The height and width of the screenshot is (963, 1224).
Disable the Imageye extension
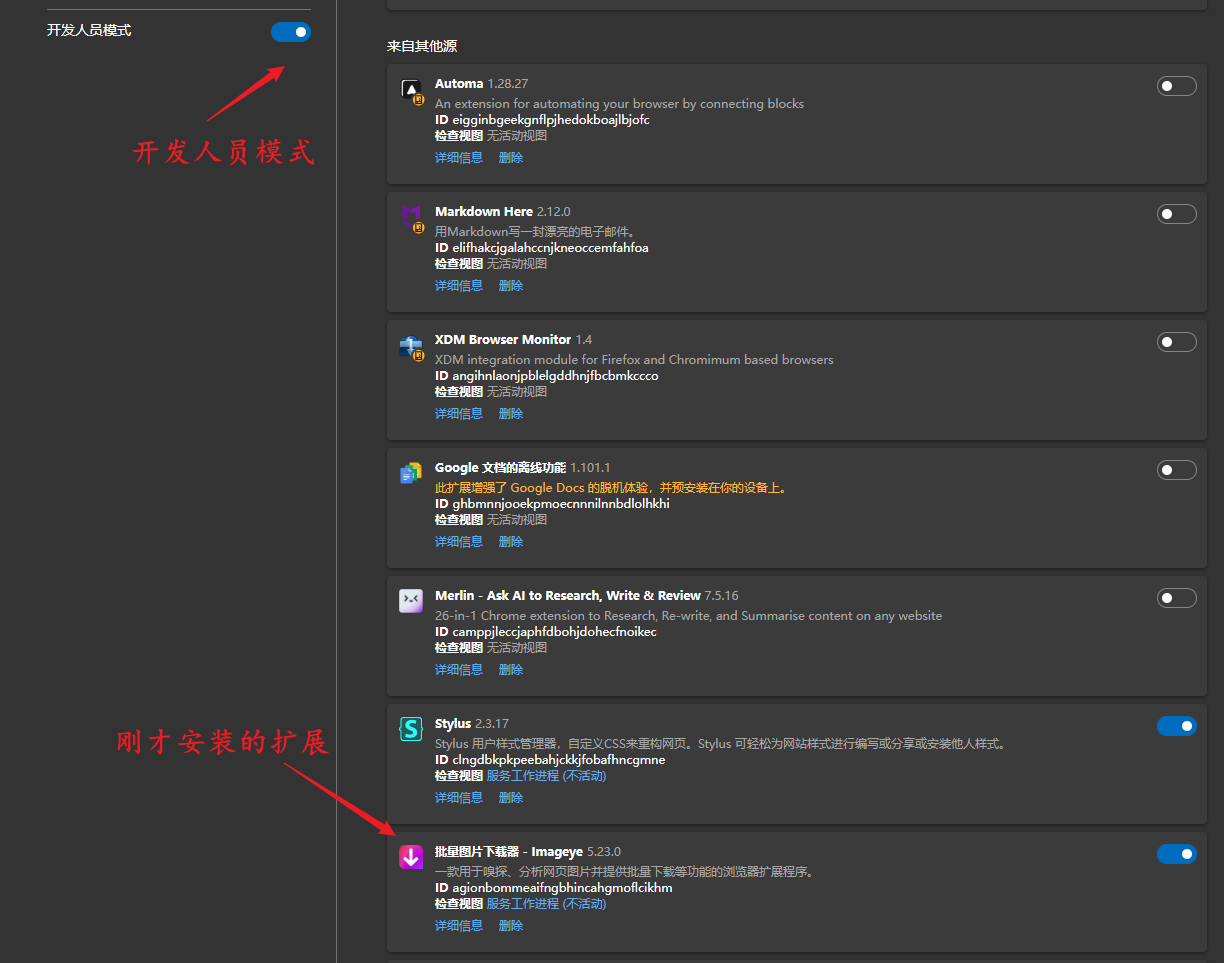[1177, 854]
